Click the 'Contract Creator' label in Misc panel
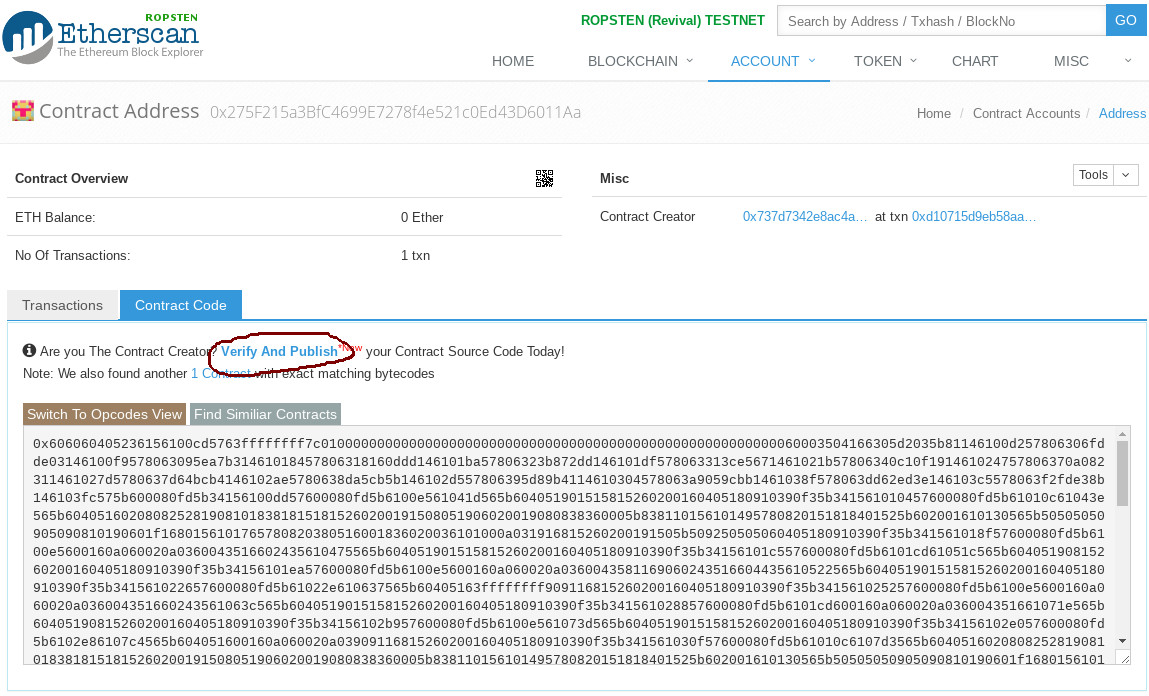The width and height of the screenshot is (1149, 696). [x=647, y=217]
